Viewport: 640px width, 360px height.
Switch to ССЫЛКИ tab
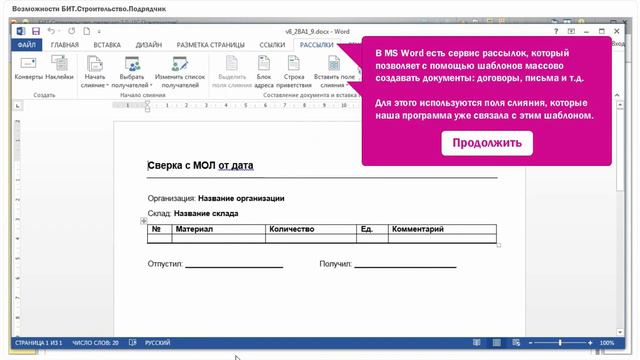coord(272,45)
